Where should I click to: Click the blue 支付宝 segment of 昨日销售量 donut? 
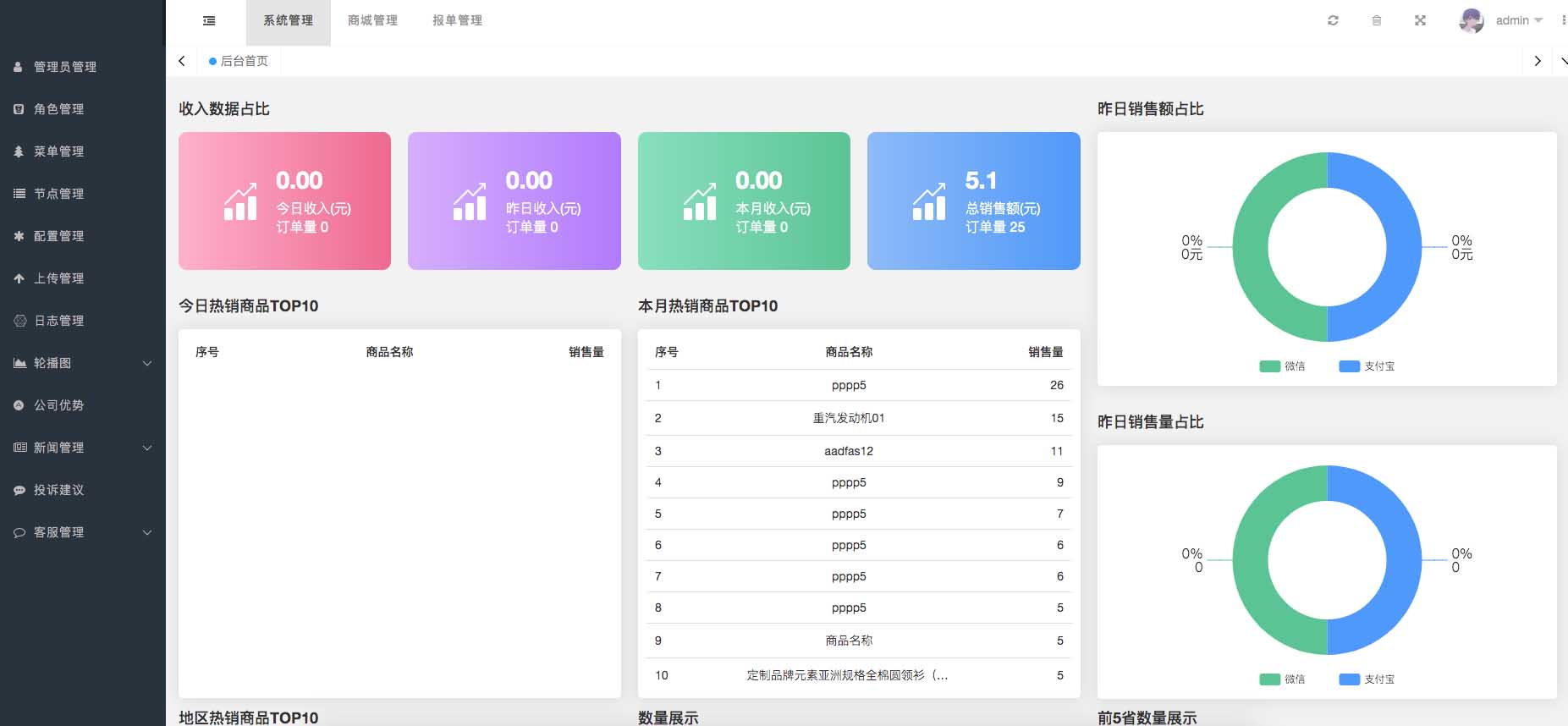click(x=1403, y=560)
